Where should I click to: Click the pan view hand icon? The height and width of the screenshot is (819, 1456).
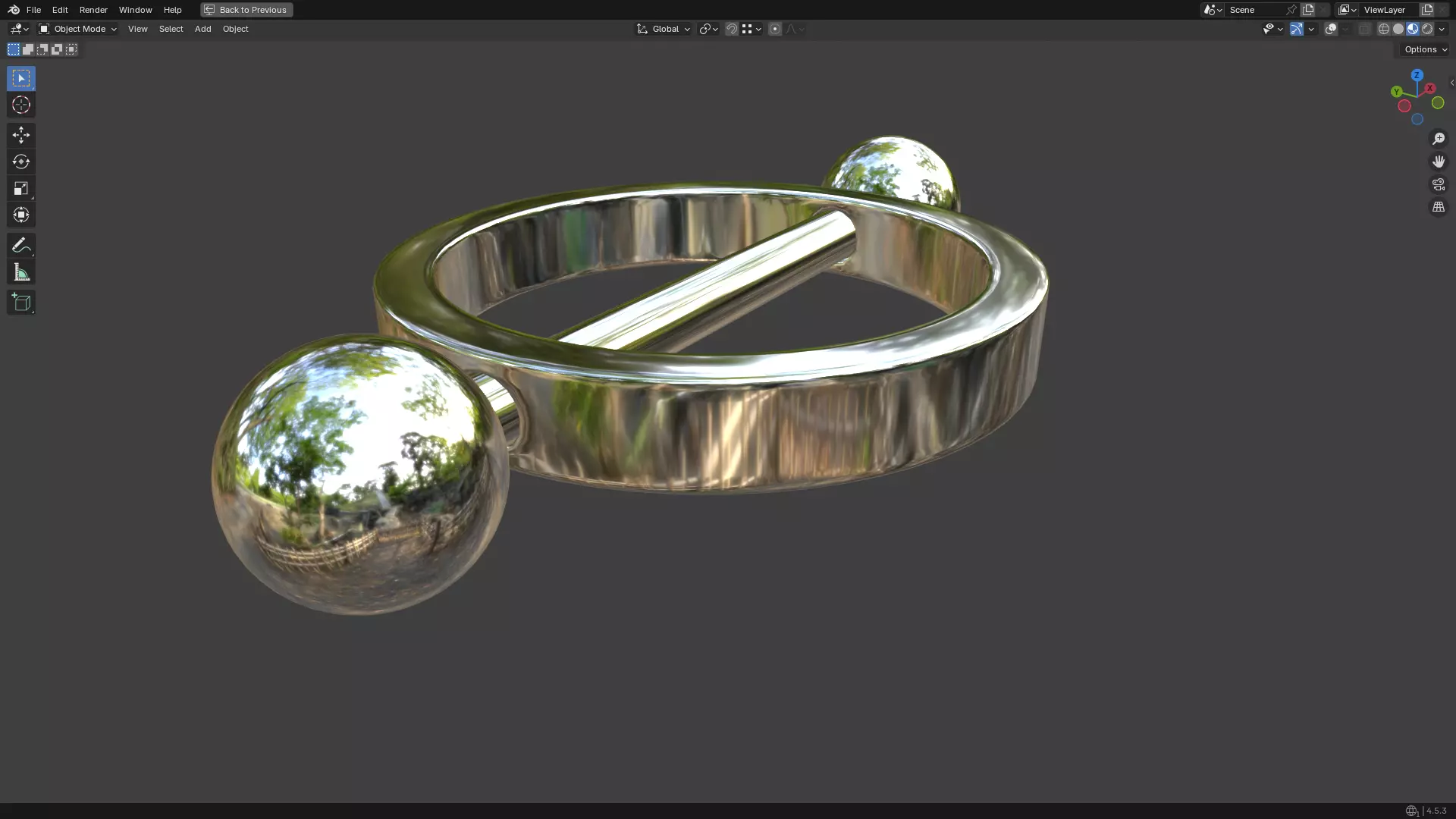pos(1439,162)
